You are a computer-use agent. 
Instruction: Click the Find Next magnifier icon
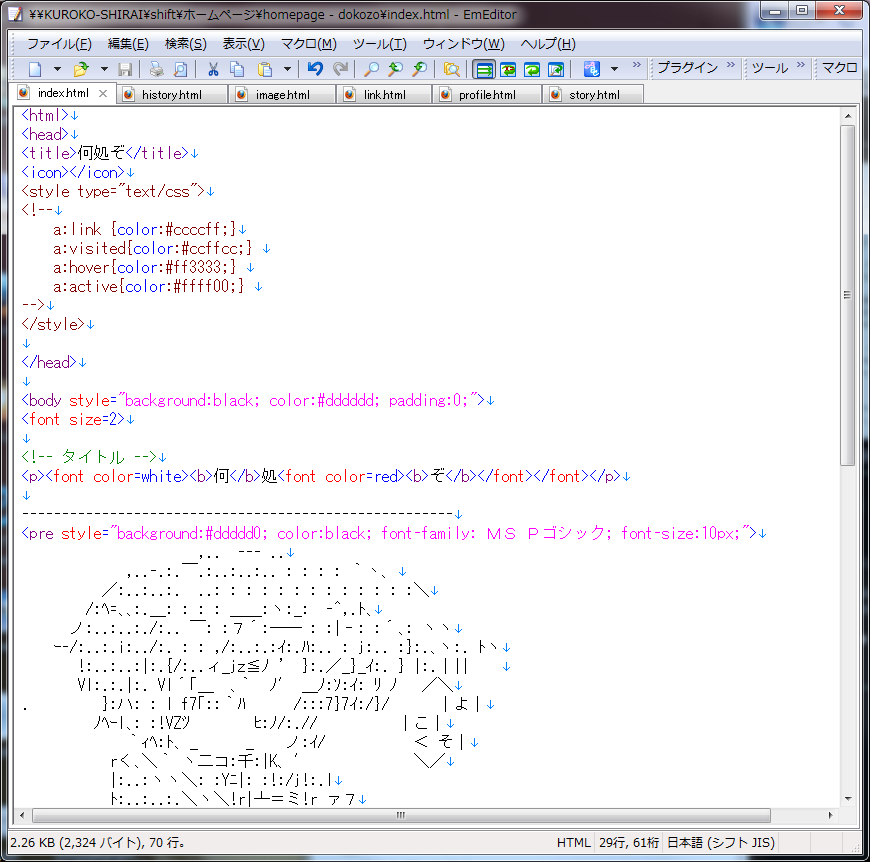point(420,69)
